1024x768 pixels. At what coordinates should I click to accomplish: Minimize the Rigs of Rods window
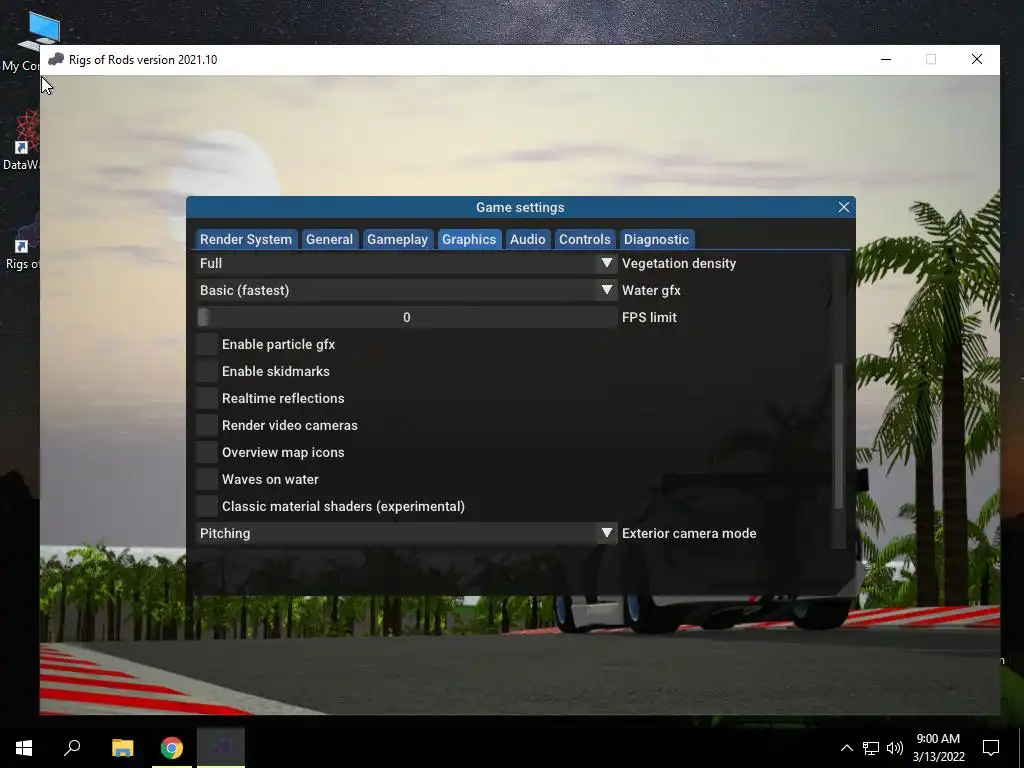click(886, 59)
